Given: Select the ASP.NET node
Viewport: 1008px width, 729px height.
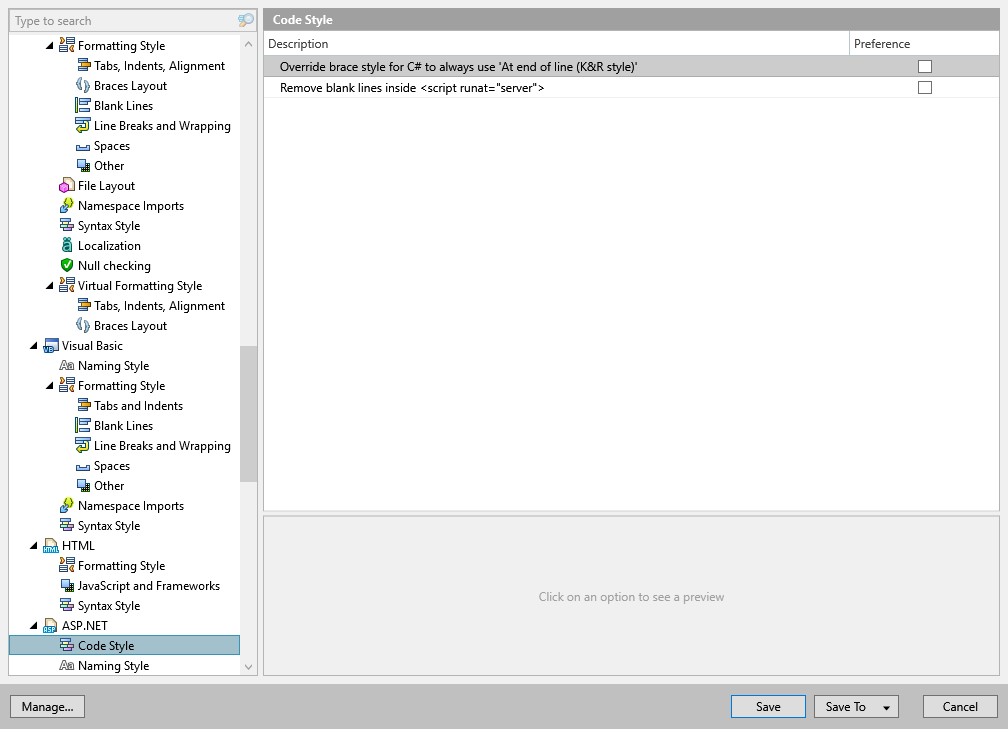Looking at the screenshot, I should [84, 626].
